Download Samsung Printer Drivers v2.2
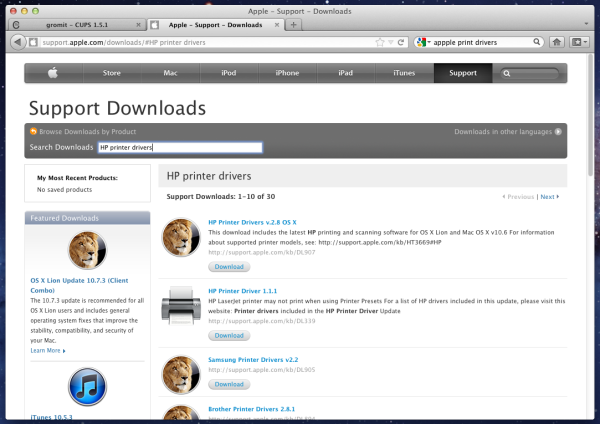 pyautogui.click(x=229, y=384)
